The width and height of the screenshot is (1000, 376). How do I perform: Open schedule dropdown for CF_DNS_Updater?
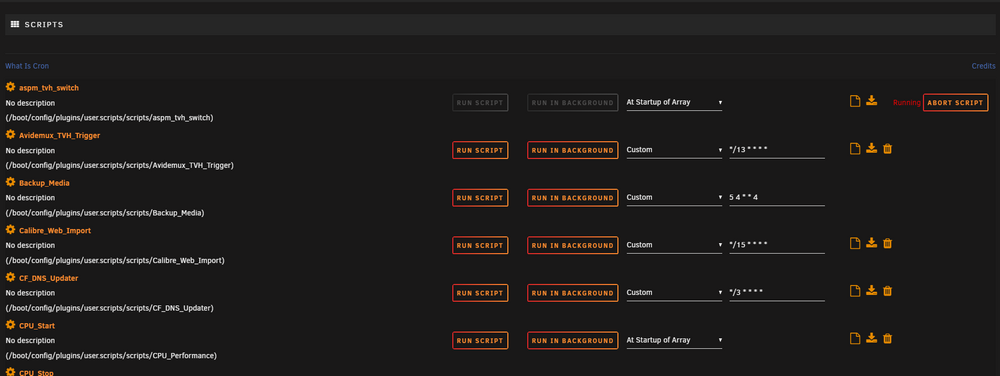(674, 293)
